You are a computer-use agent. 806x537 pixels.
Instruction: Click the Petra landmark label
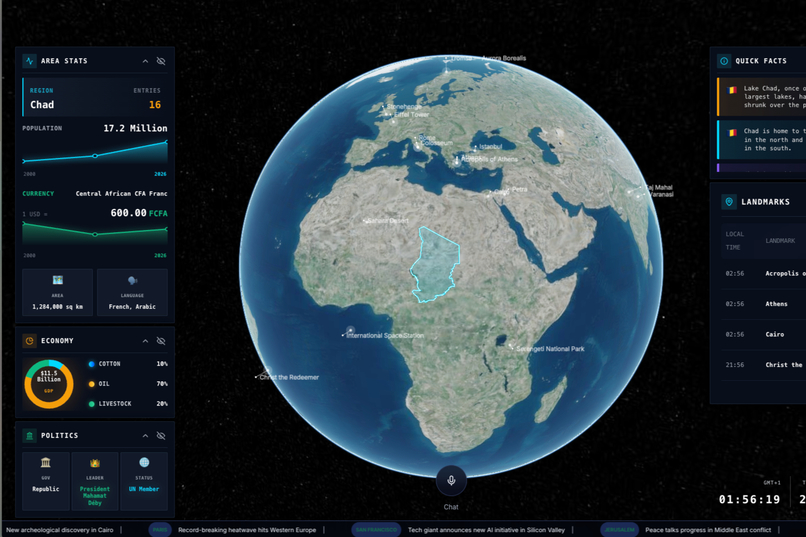(519, 189)
